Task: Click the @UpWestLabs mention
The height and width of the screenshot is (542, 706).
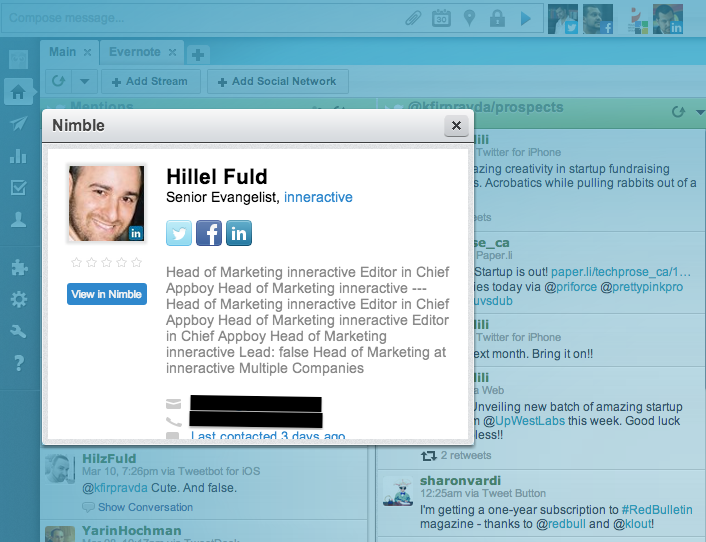Action: (x=524, y=421)
